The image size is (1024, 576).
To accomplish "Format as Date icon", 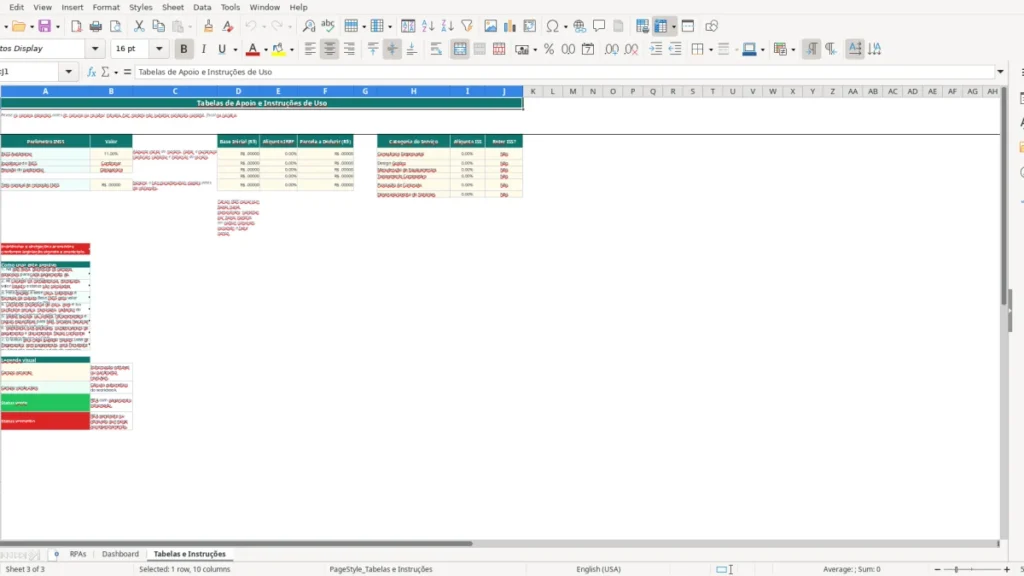I will tap(588, 49).
